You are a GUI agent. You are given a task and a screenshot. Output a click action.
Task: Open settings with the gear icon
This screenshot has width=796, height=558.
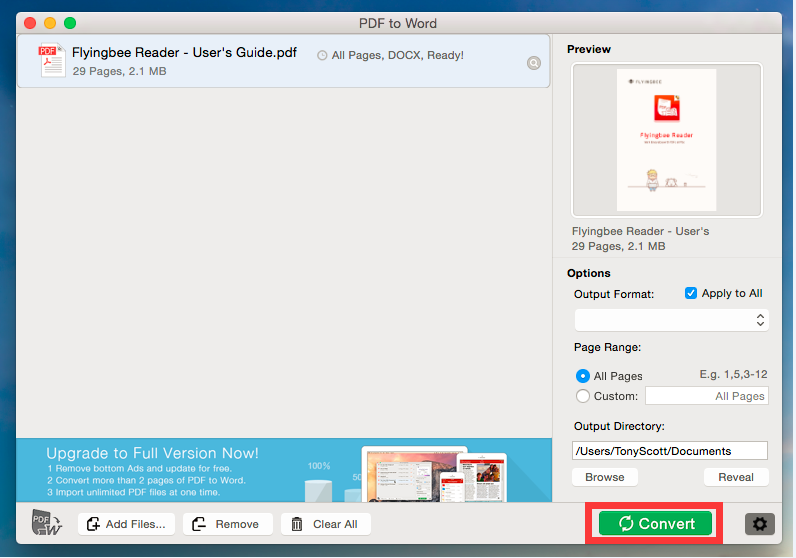[x=759, y=523]
